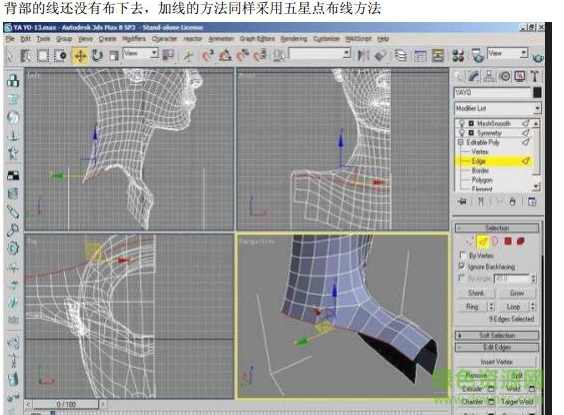The width and height of the screenshot is (564, 415).
Task: Switch to the Motion panel tab
Action: (505, 76)
